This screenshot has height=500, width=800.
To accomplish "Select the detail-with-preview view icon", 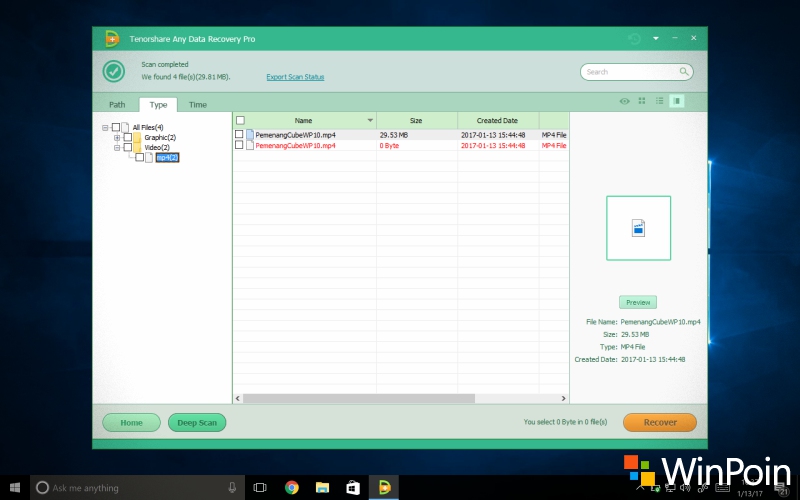I will pos(677,101).
